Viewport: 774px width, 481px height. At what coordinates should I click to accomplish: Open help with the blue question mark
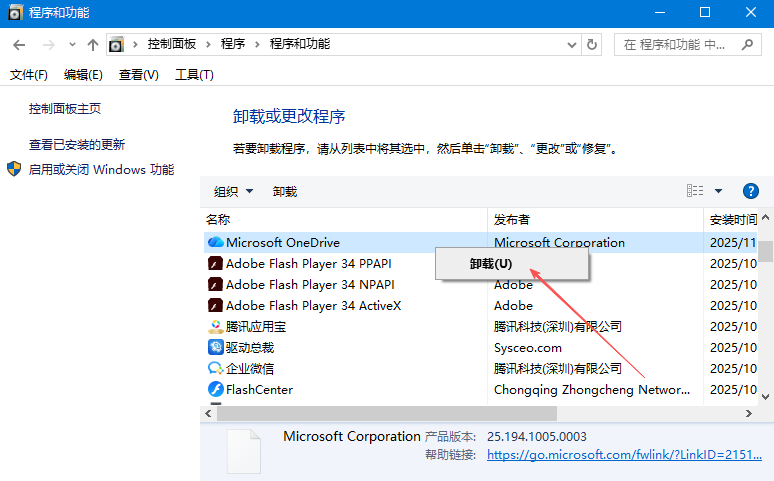[751, 191]
